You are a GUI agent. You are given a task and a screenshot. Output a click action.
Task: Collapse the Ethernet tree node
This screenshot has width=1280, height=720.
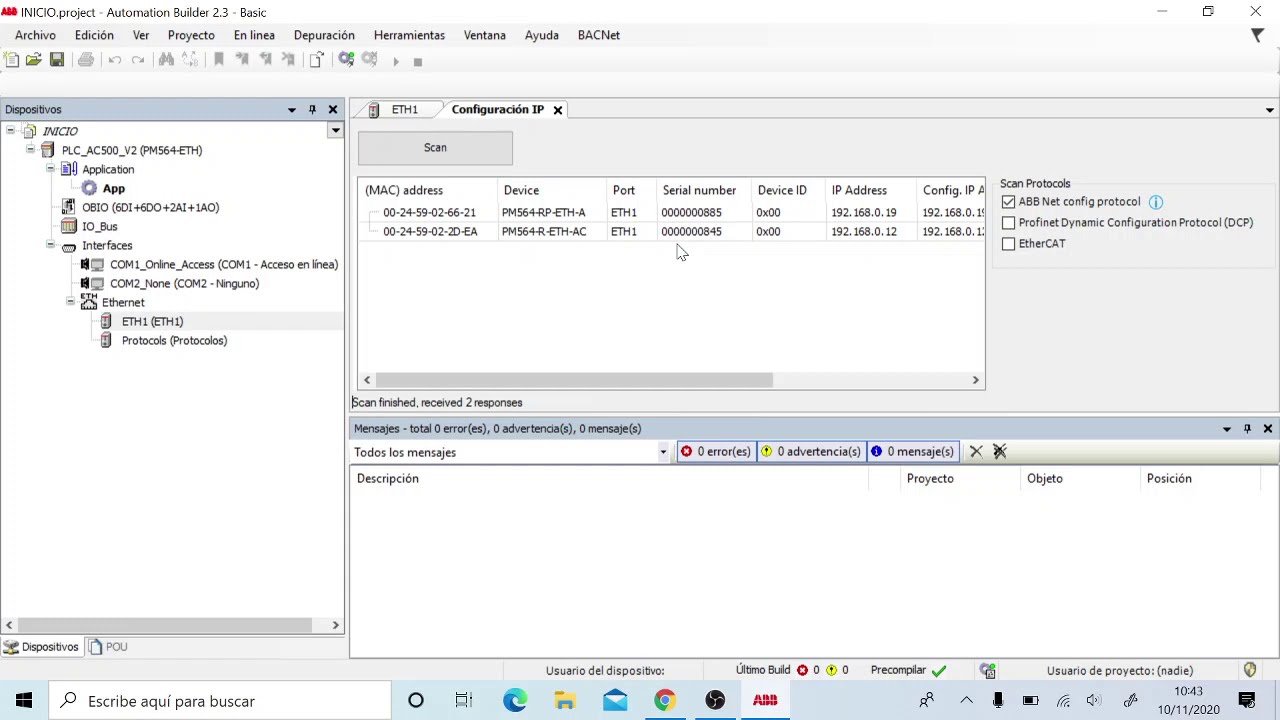[70, 302]
